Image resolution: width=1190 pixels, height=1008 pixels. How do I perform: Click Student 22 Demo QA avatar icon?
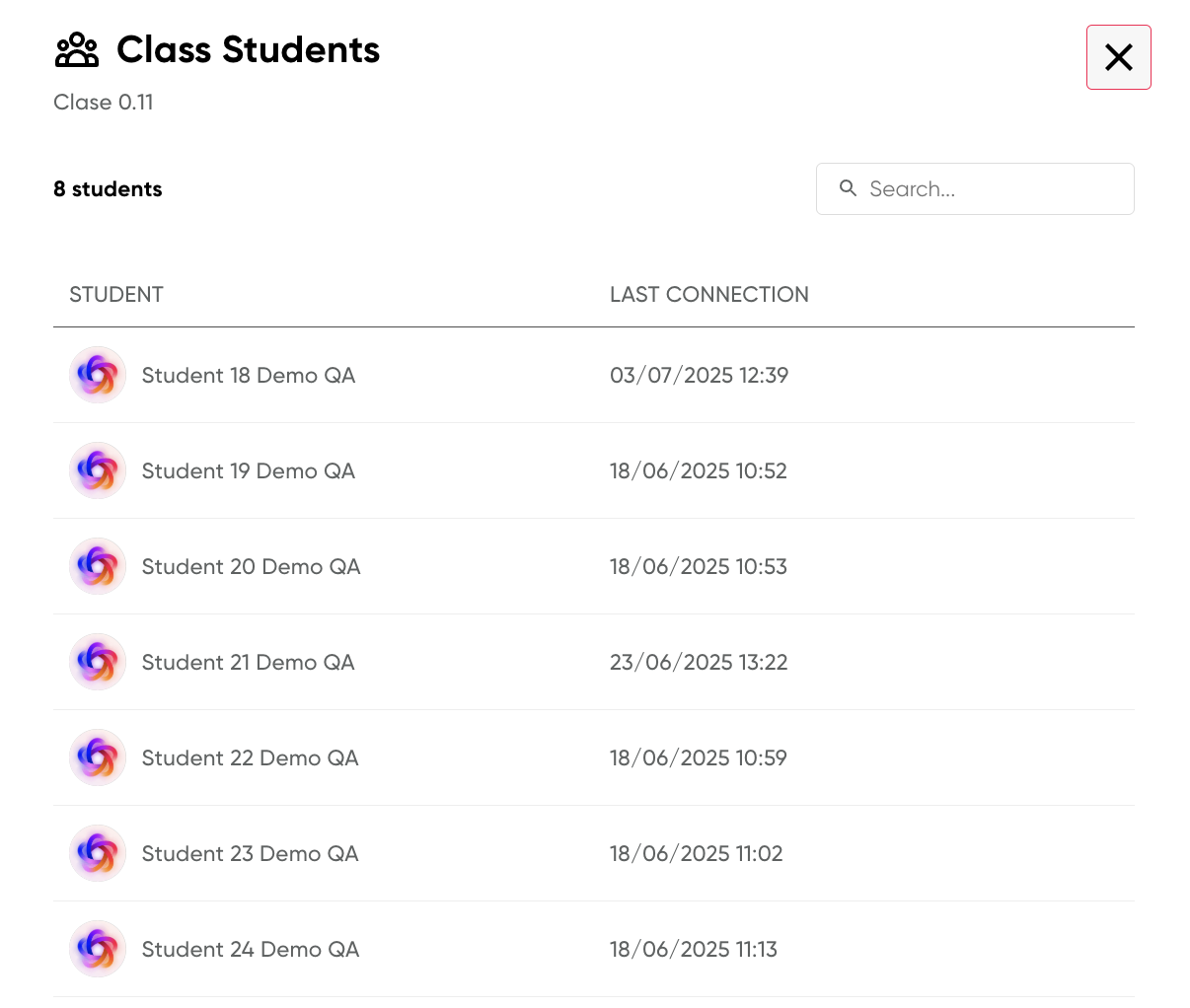pyautogui.click(x=98, y=757)
